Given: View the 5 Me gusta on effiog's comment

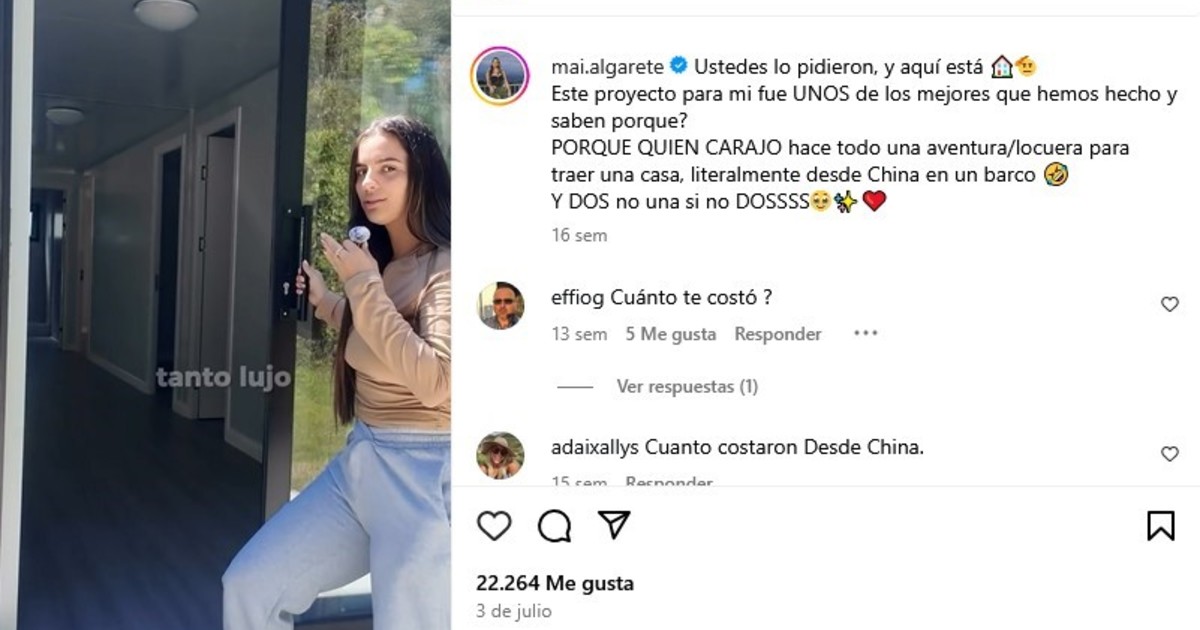Looking at the screenshot, I should pos(671,334).
